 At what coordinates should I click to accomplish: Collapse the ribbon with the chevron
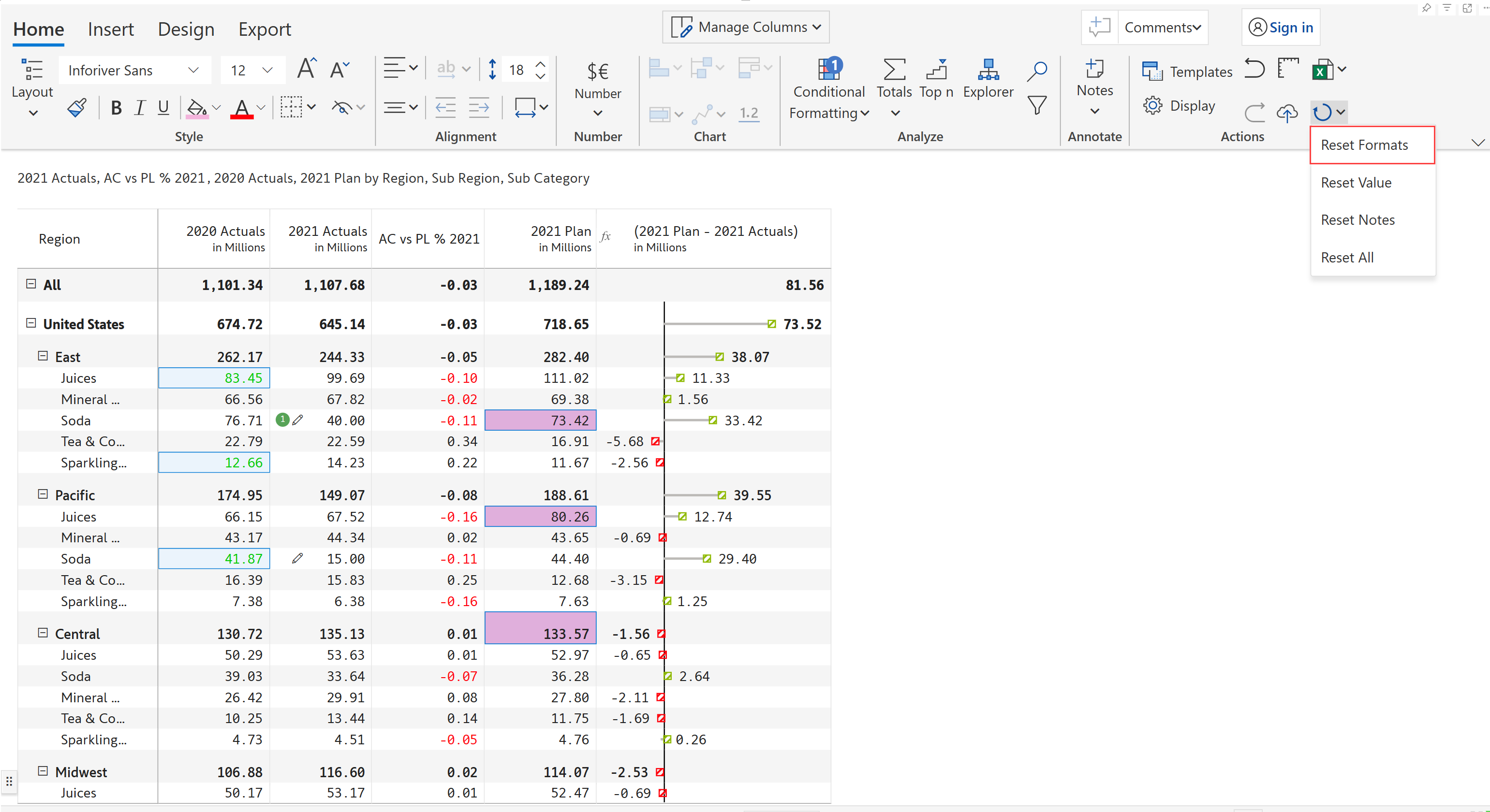pyautogui.click(x=1478, y=143)
